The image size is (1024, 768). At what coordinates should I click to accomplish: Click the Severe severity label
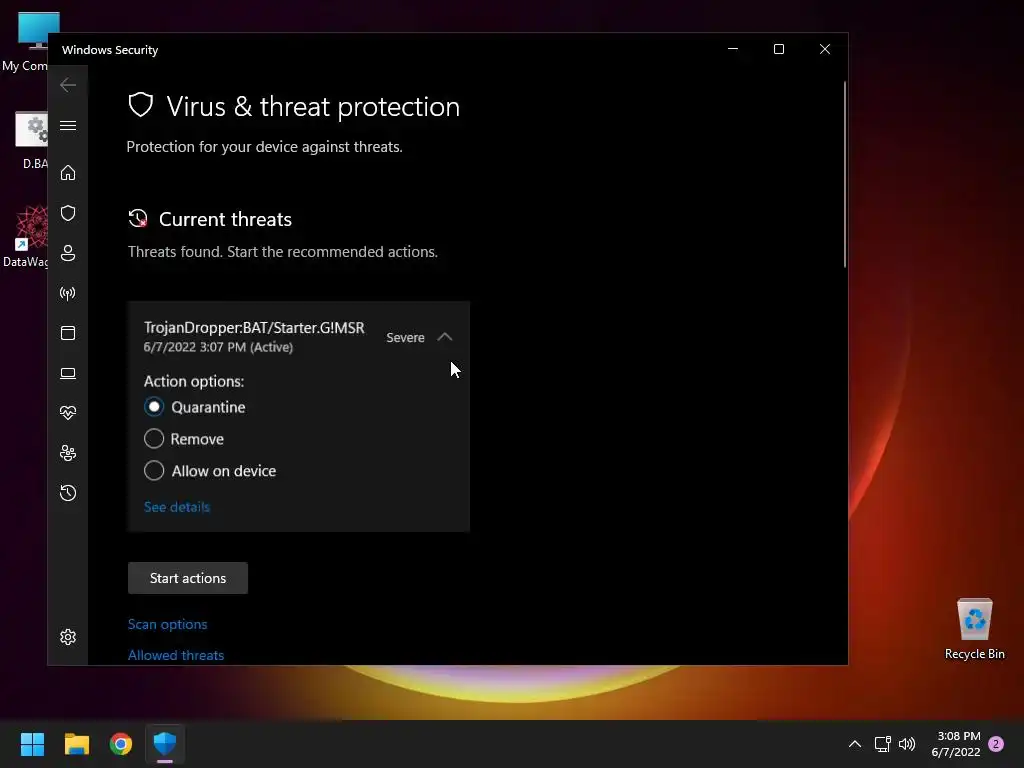[x=405, y=338]
